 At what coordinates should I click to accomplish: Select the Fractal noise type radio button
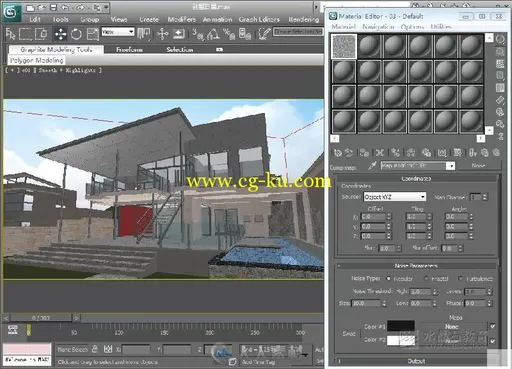[426, 278]
